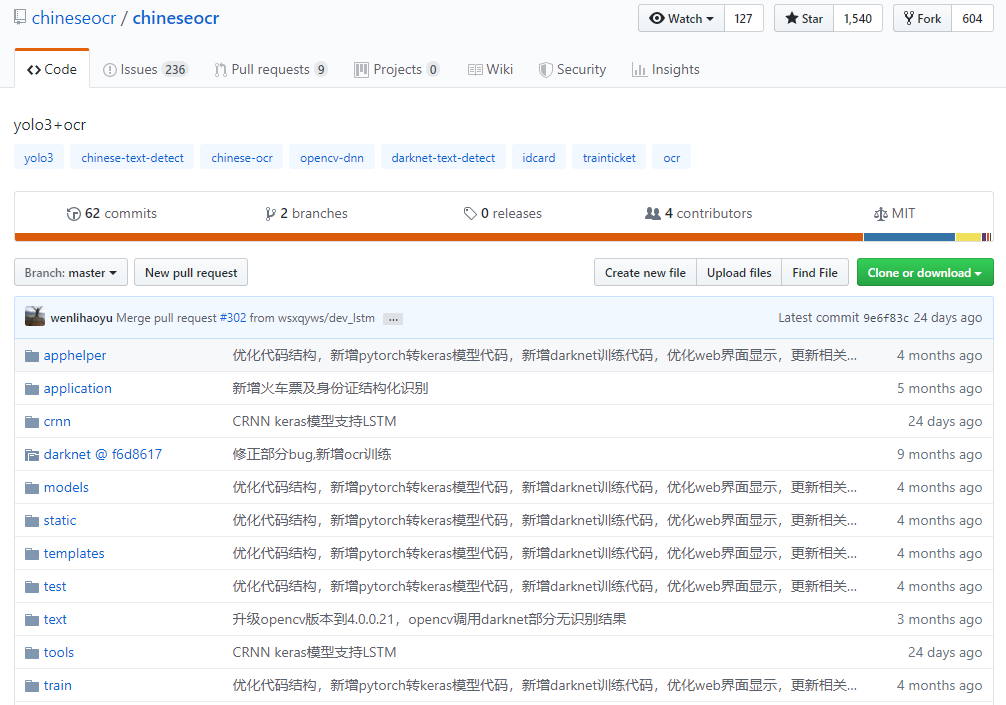Viewport: 1006px width, 705px height.
Task: Click the train folder icon
Action: (x=31, y=686)
